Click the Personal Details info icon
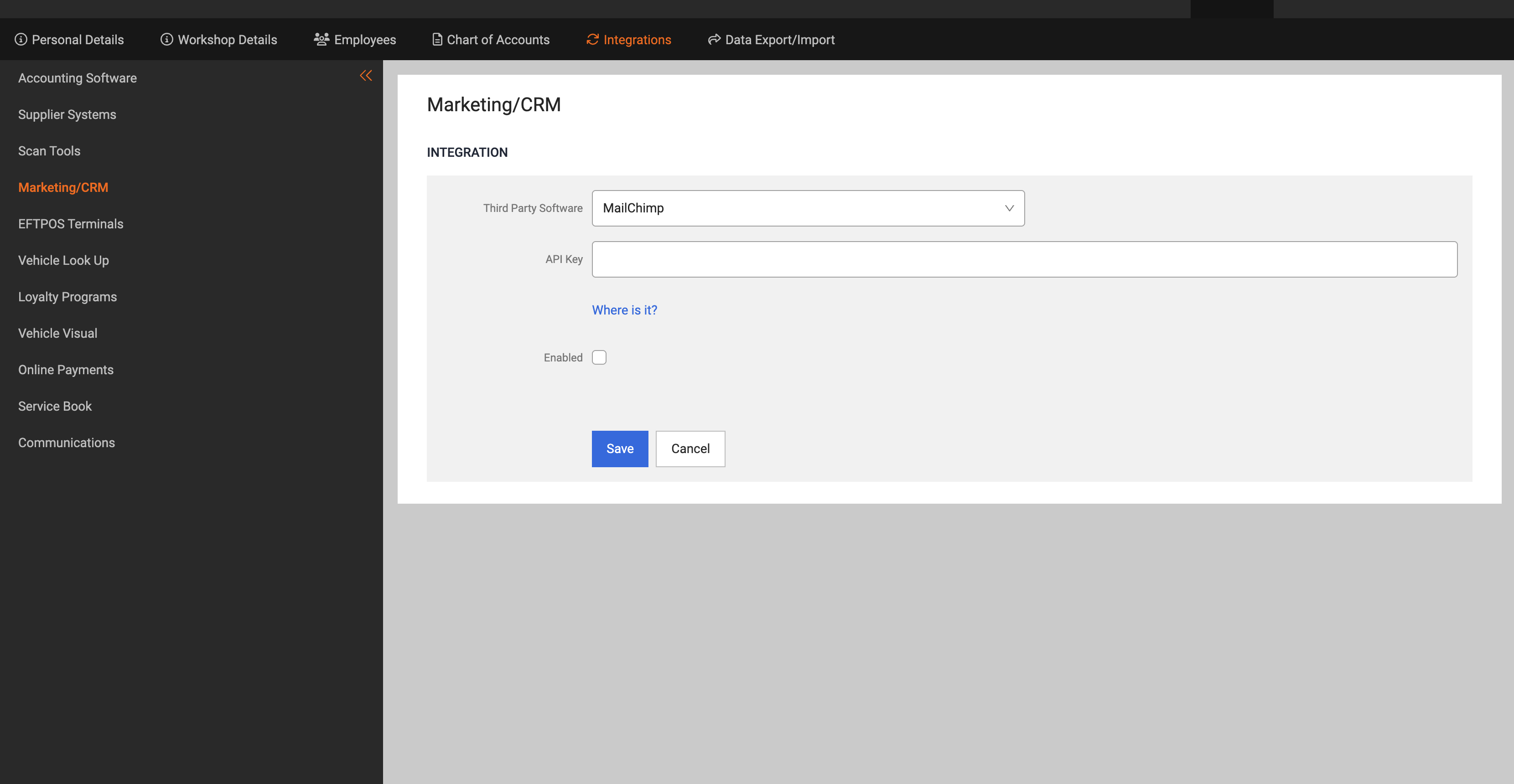The width and height of the screenshot is (1514, 784). point(21,39)
